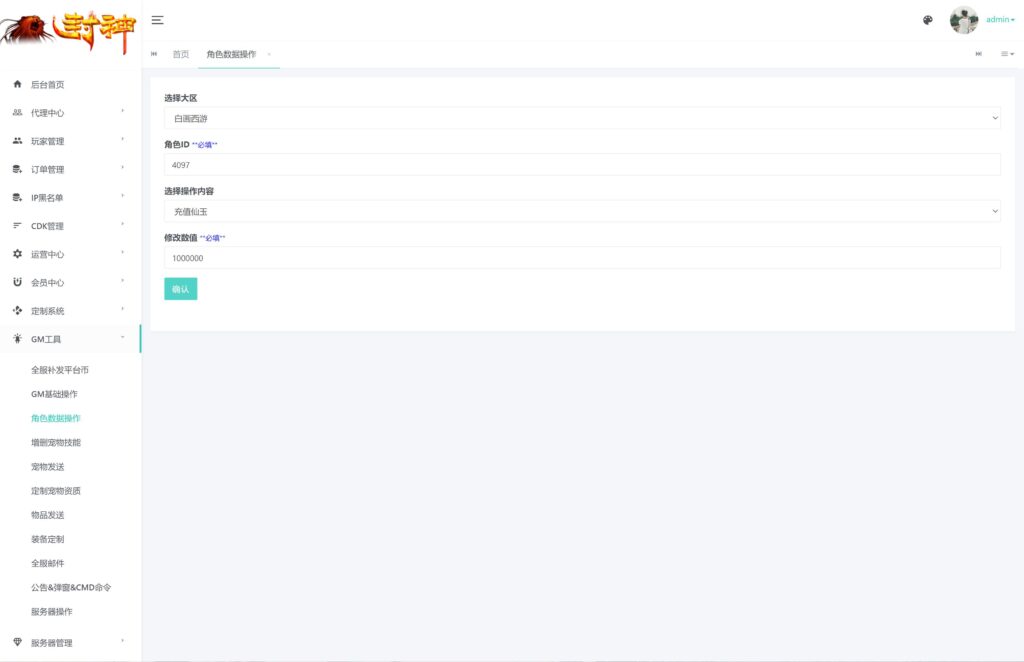The height and width of the screenshot is (662, 1024).
Task: Open the 选择操作内容 dropdown
Action: (x=582, y=211)
